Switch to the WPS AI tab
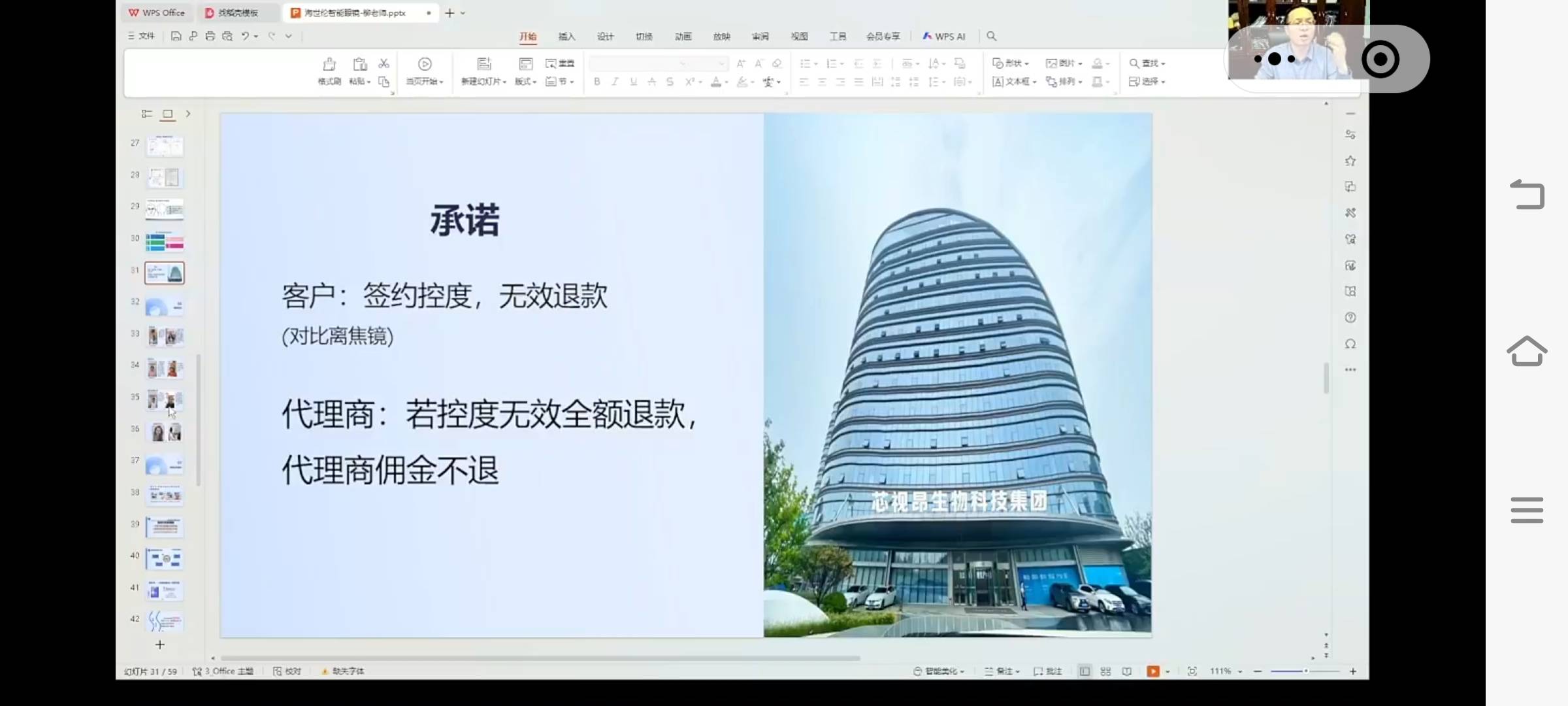The image size is (1568, 706). (943, 37)
